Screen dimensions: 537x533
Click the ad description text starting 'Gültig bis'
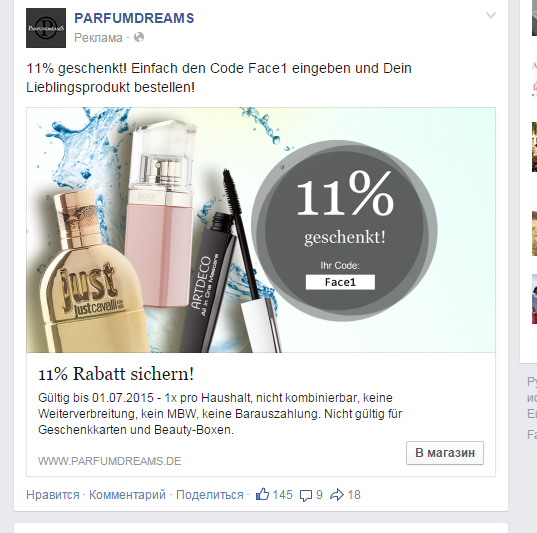pos(220,414)
